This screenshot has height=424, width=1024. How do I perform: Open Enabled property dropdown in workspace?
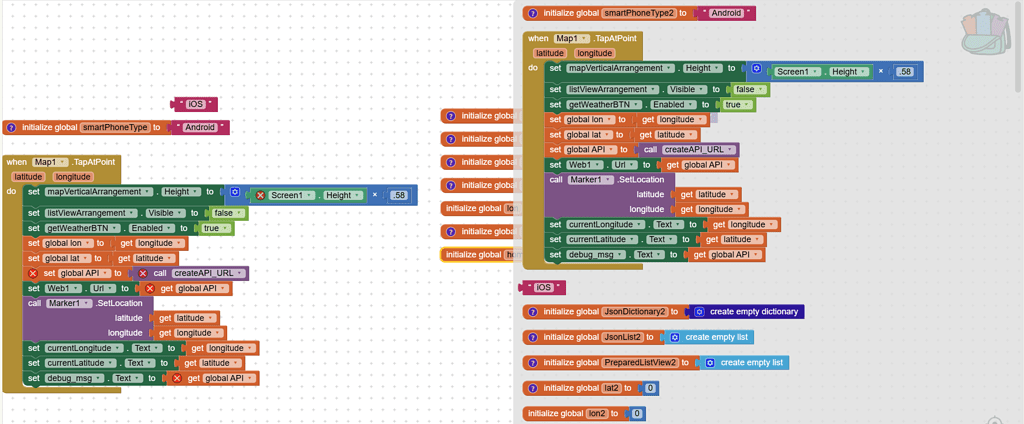[x=154, y=228]
